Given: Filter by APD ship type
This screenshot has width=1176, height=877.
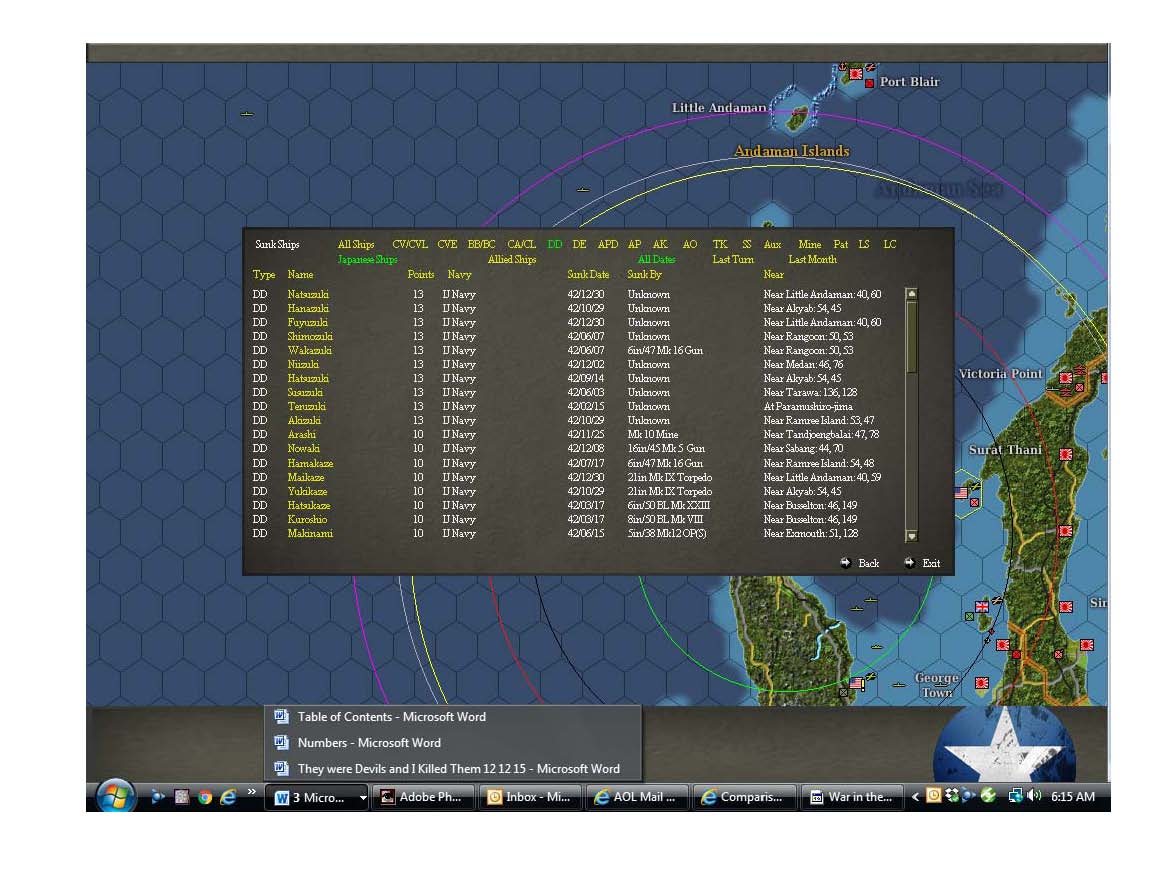Looking at the screenshot, I should [608, 245].
